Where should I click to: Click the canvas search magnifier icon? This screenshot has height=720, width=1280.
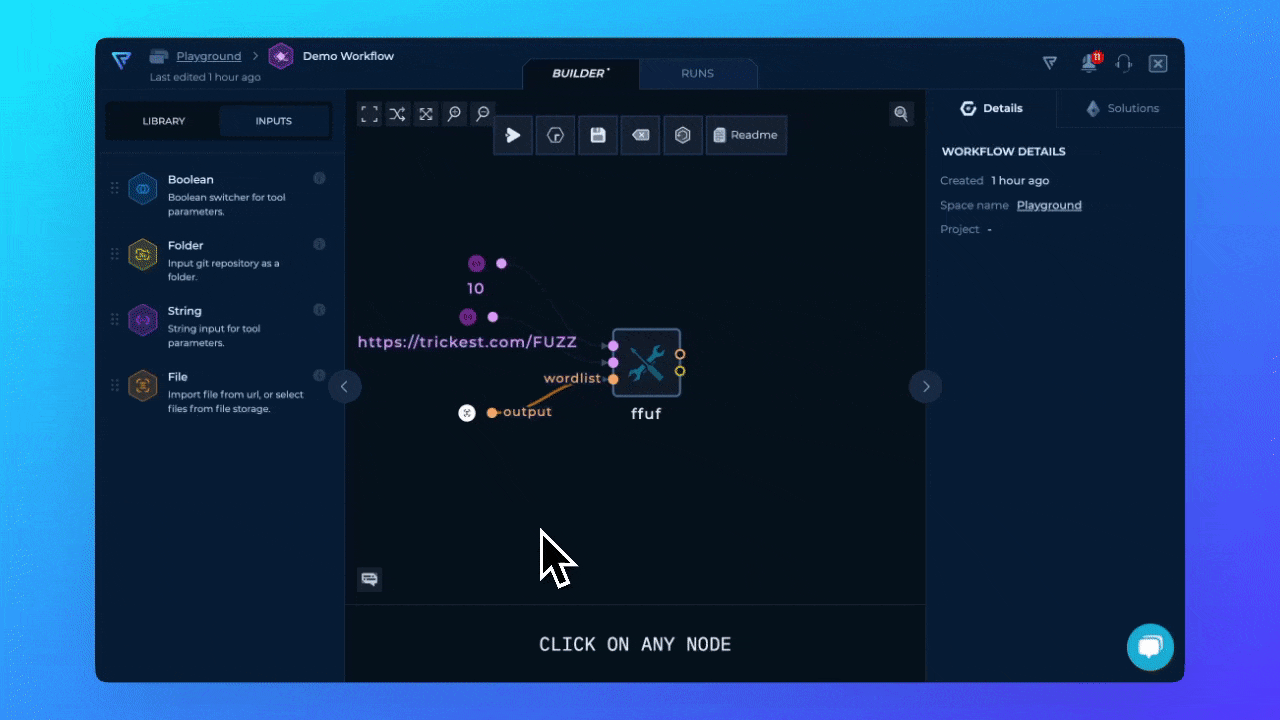point(901,114)
